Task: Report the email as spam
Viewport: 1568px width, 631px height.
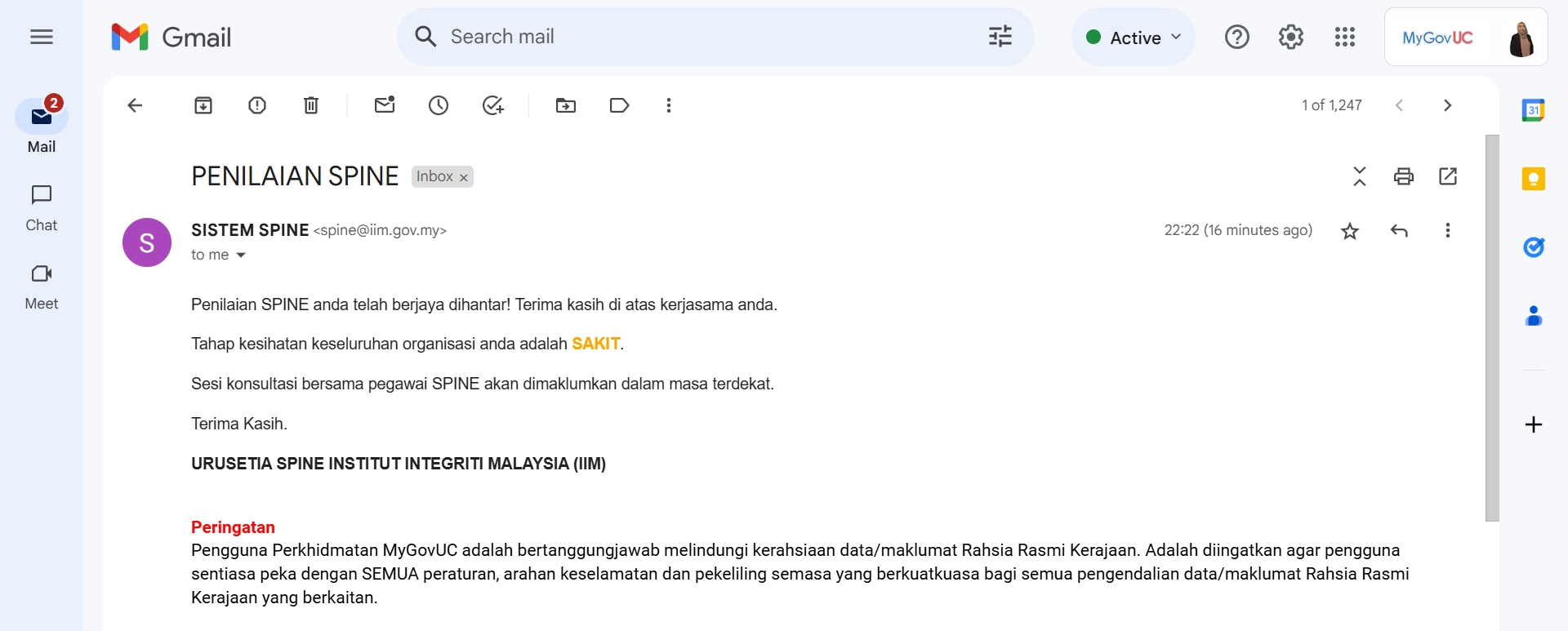Action: (257, 105)
